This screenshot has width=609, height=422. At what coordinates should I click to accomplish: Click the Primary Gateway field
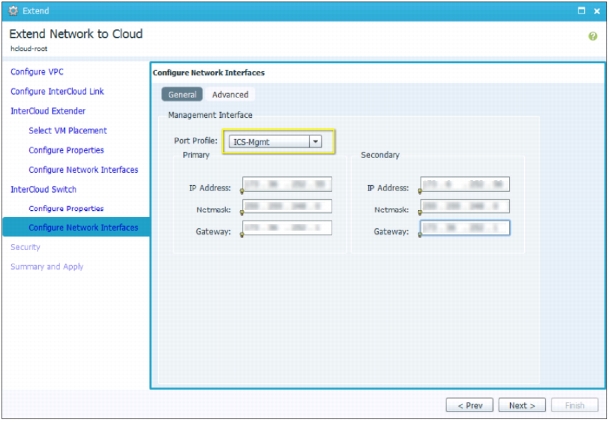click(287, 228)
